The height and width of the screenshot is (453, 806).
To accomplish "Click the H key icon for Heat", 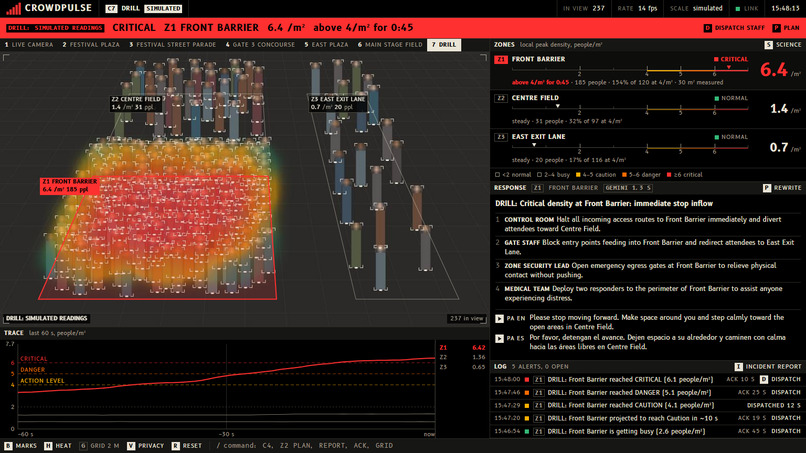I will (48, 446).
